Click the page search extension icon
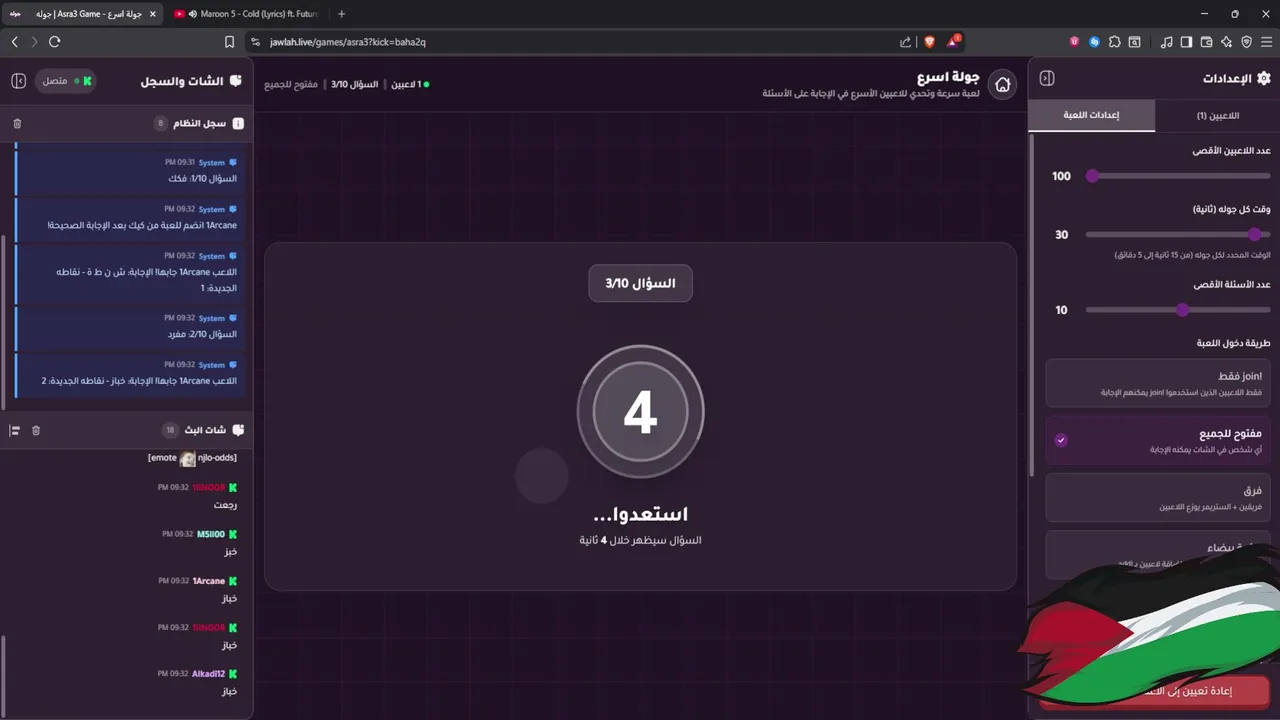The width and height of the screenshot is (1280, 720). (1134, 42)
